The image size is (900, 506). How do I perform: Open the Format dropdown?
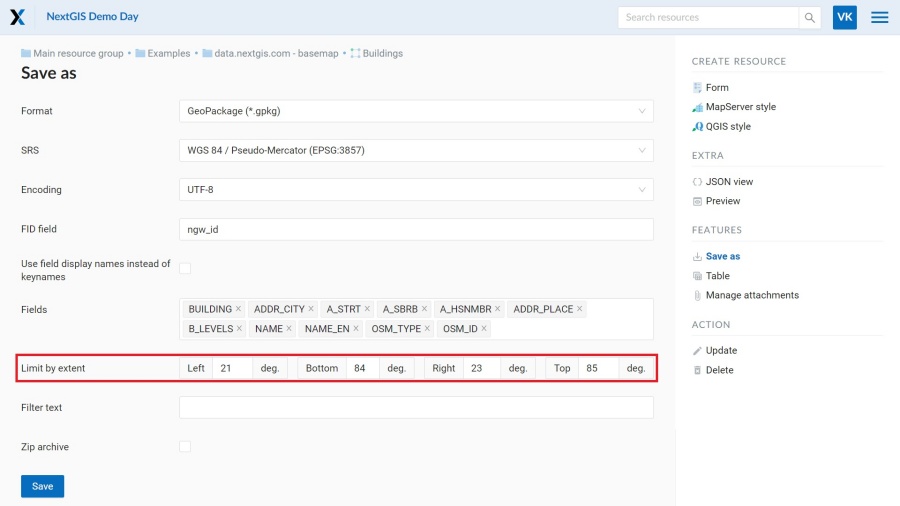pyautogui.click(x=416, y=111)
